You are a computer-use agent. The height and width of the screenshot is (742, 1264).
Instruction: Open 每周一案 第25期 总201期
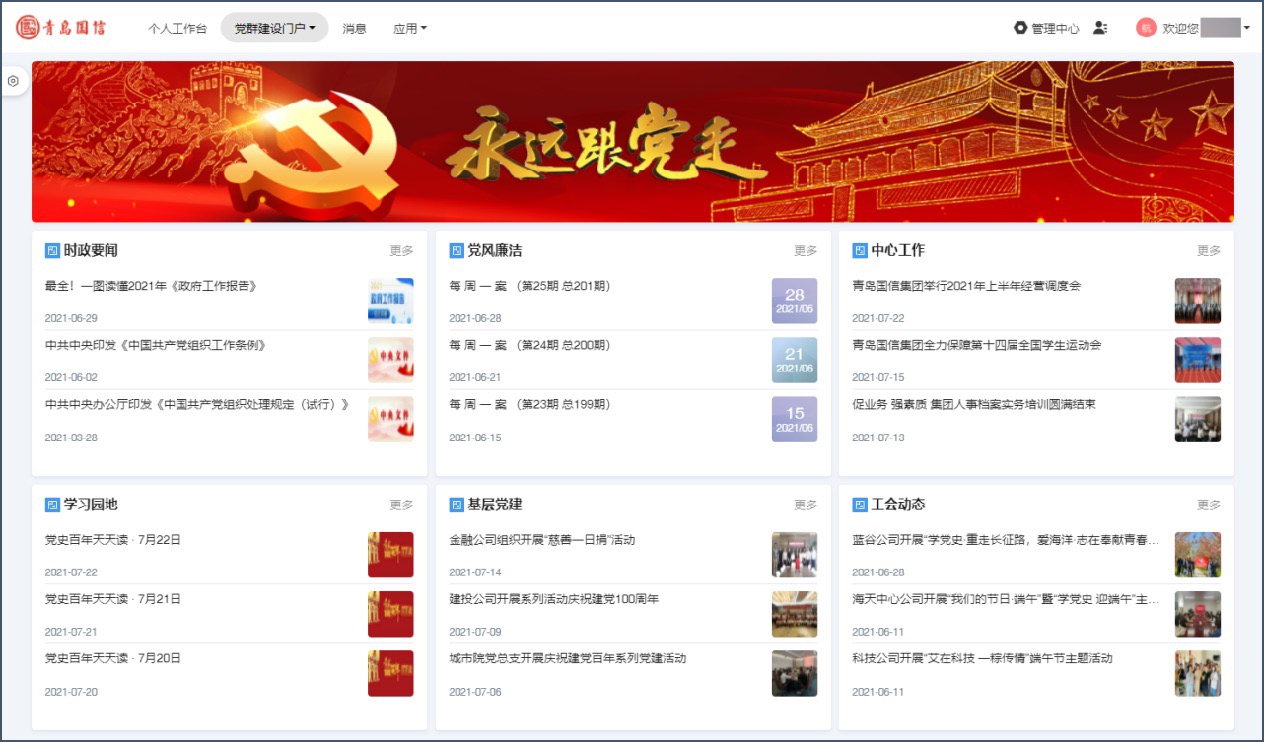point(529,286)
